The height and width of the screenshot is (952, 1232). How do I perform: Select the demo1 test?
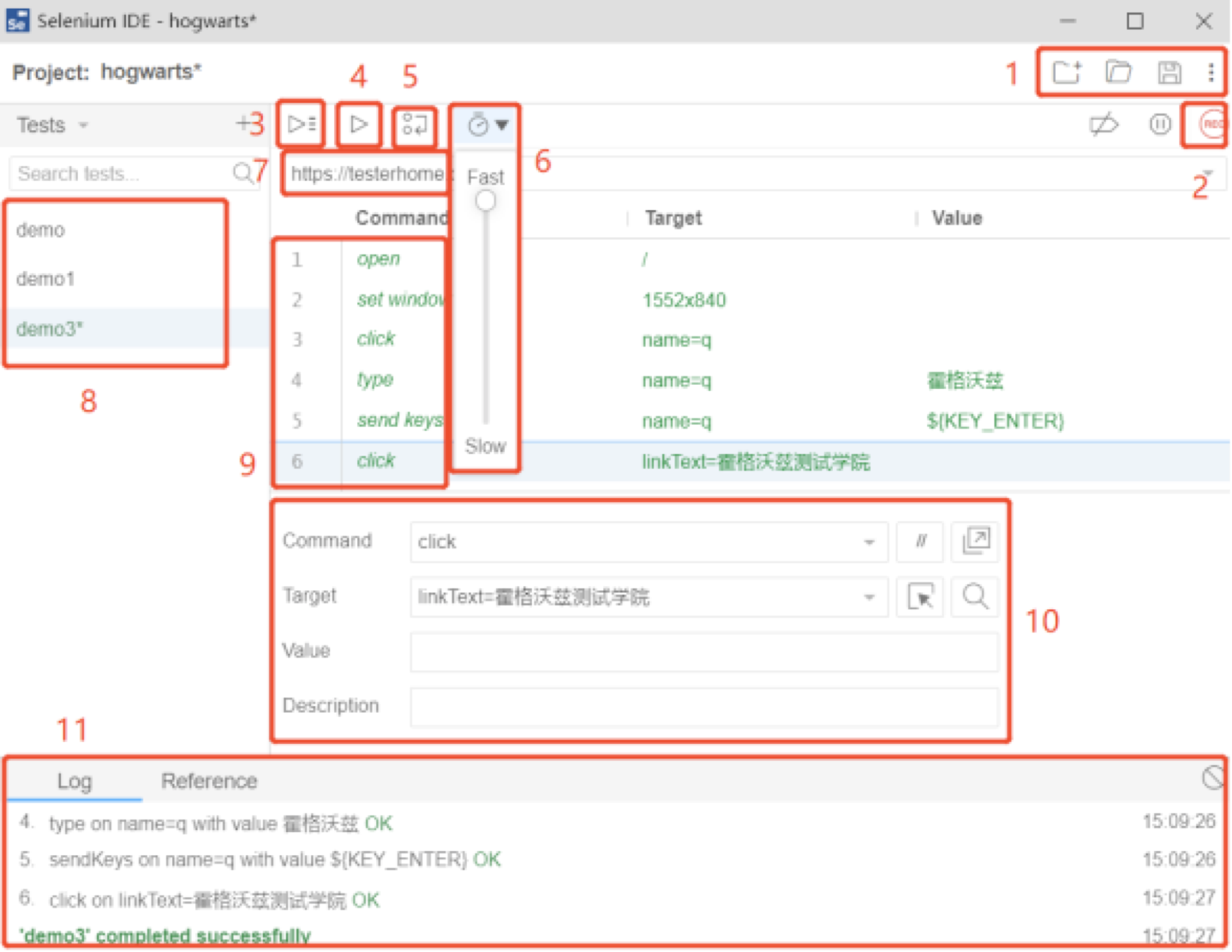pyautogui.click(x=46, y=279)
